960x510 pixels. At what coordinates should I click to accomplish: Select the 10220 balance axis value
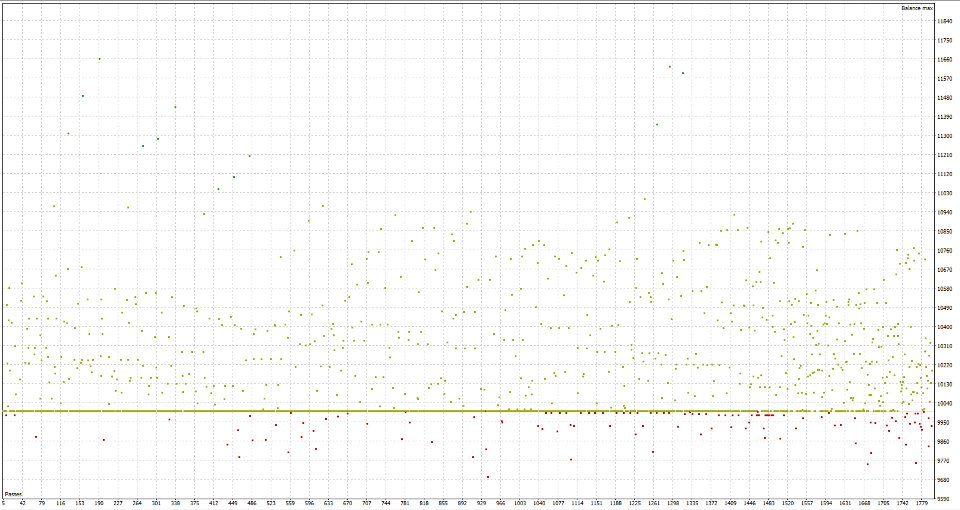pyautogui.click(x=944, y=365)
